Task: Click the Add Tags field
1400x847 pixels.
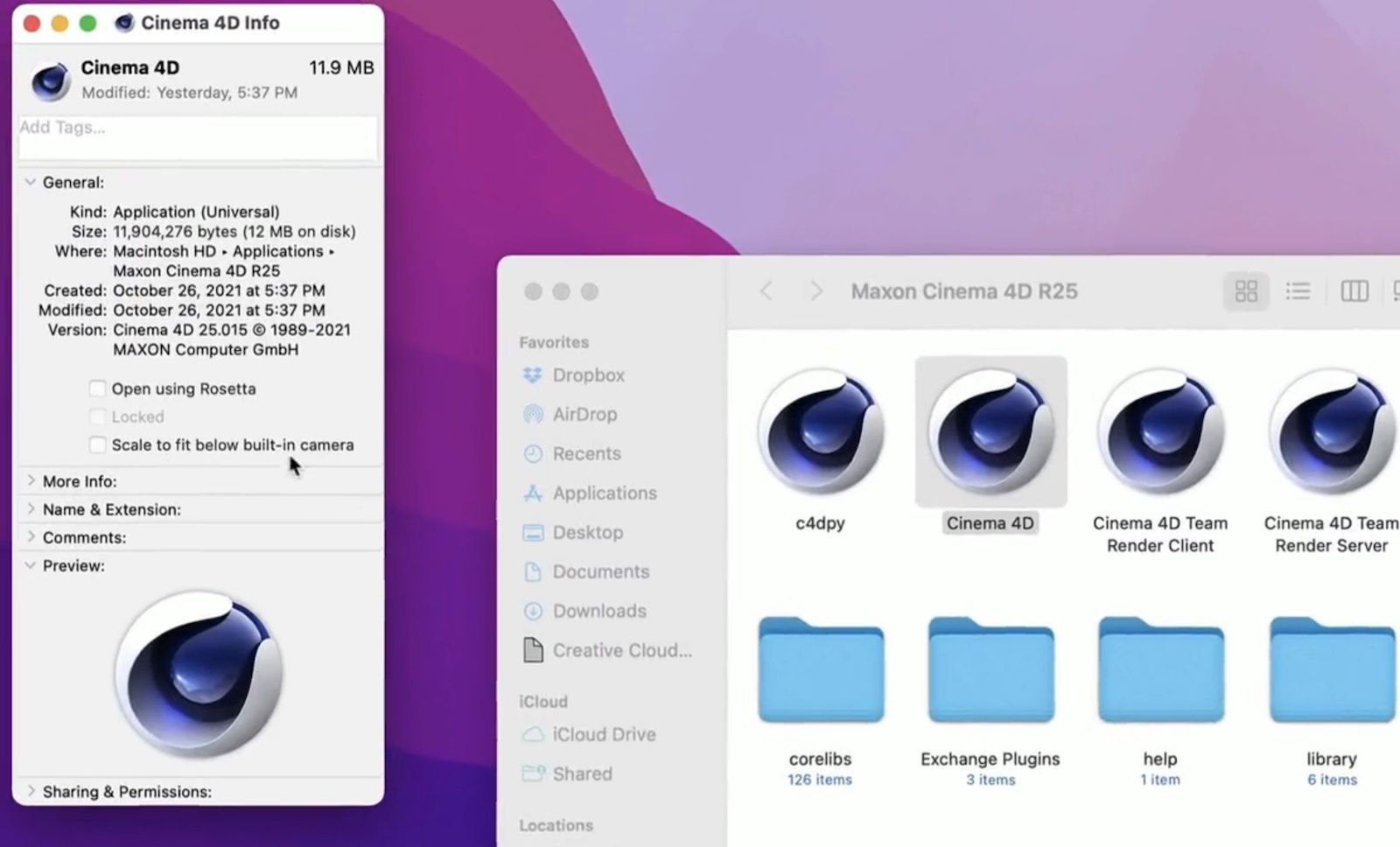Action: coord(199,138)
